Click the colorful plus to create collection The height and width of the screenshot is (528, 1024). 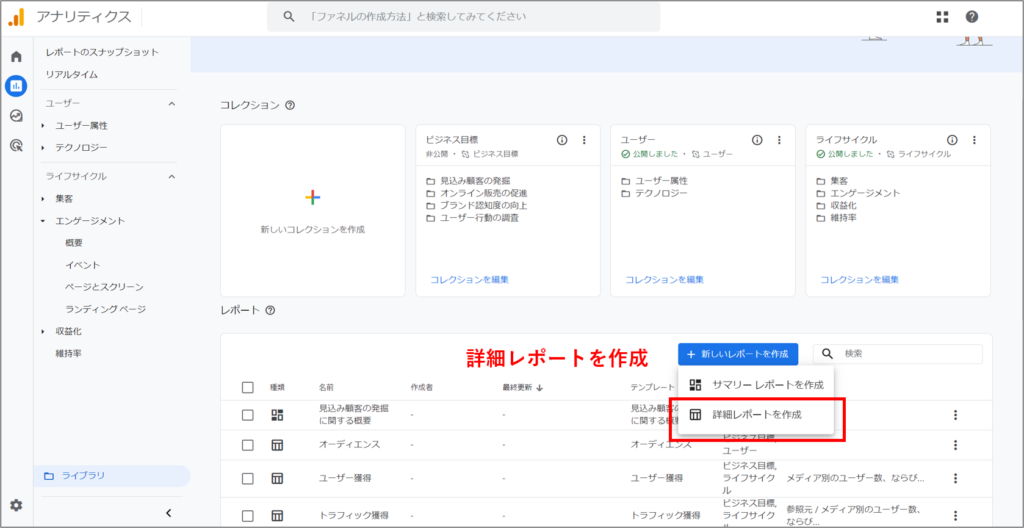click(x=313, y=197)
